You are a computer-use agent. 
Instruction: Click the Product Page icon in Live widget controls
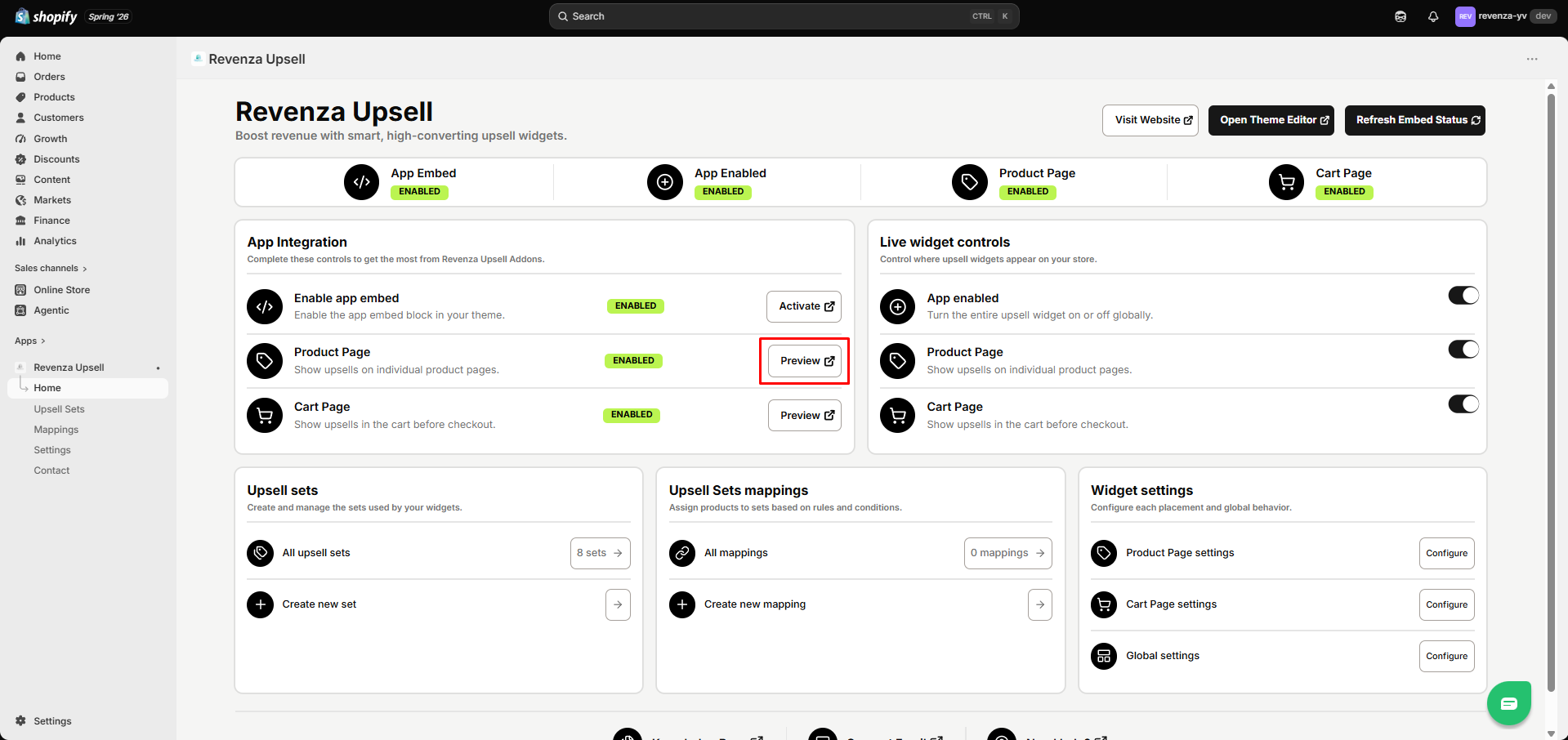[x=898, y=361]
